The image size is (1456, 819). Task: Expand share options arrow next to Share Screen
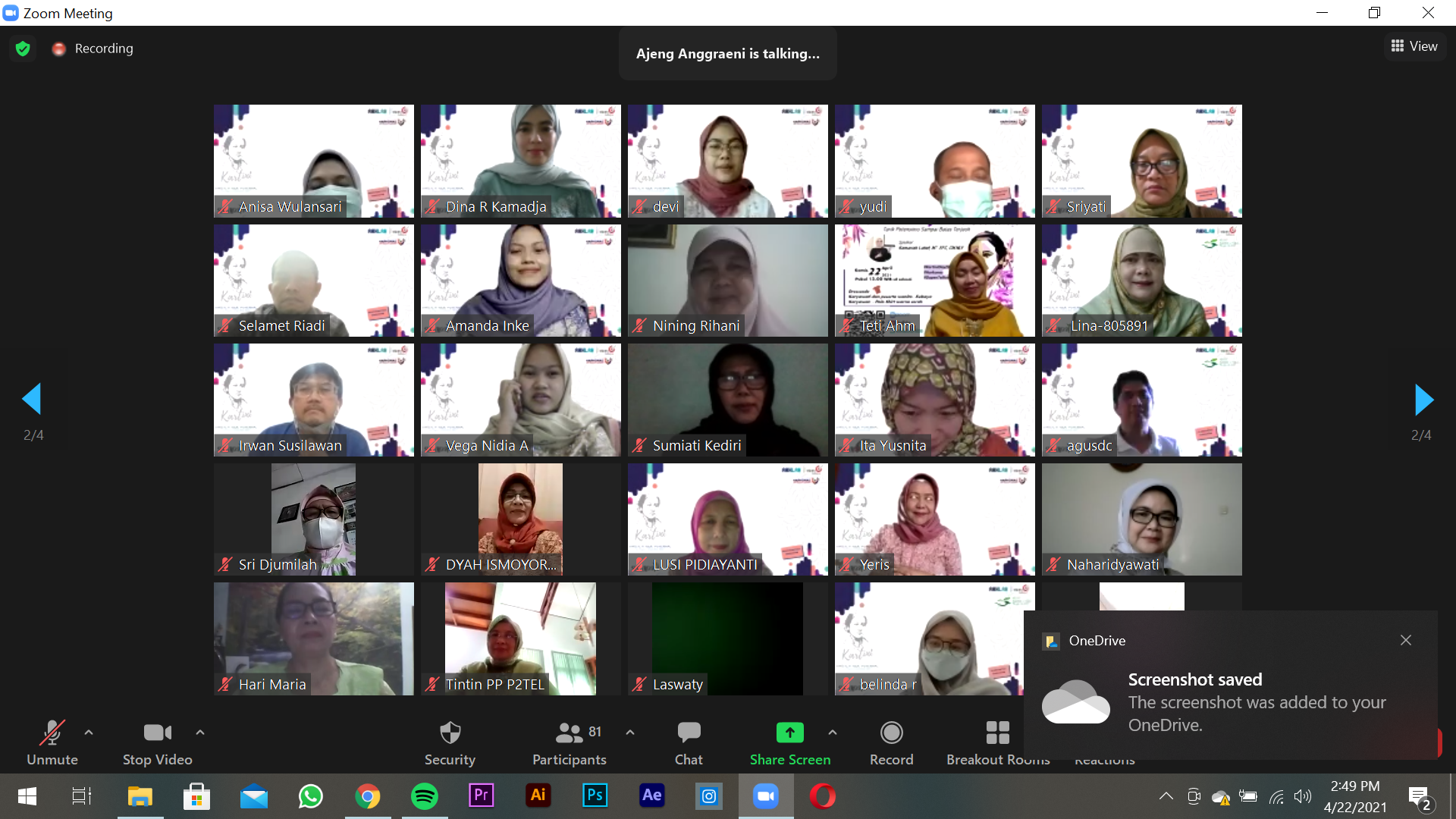(x=833, y=733)
